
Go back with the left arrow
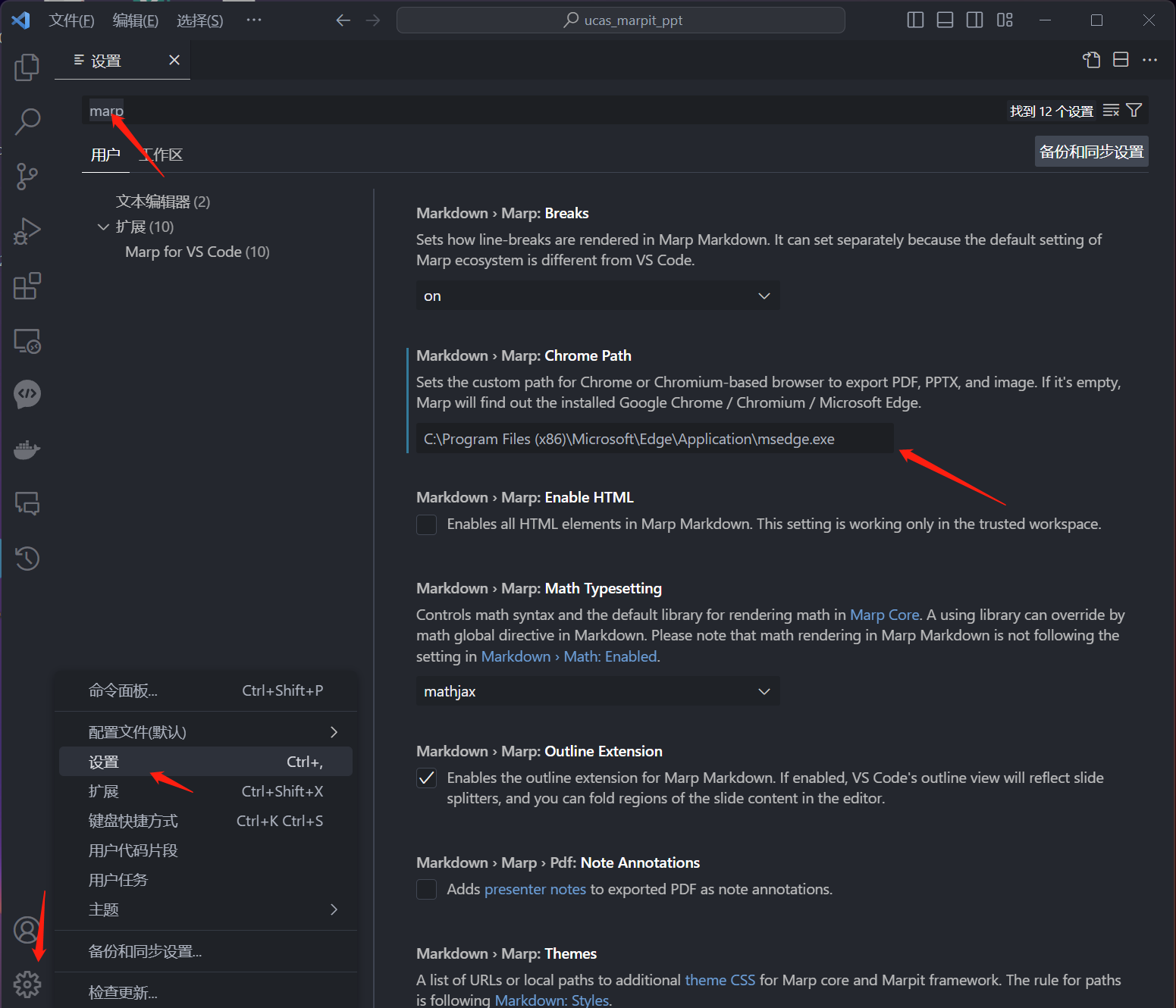343,20
